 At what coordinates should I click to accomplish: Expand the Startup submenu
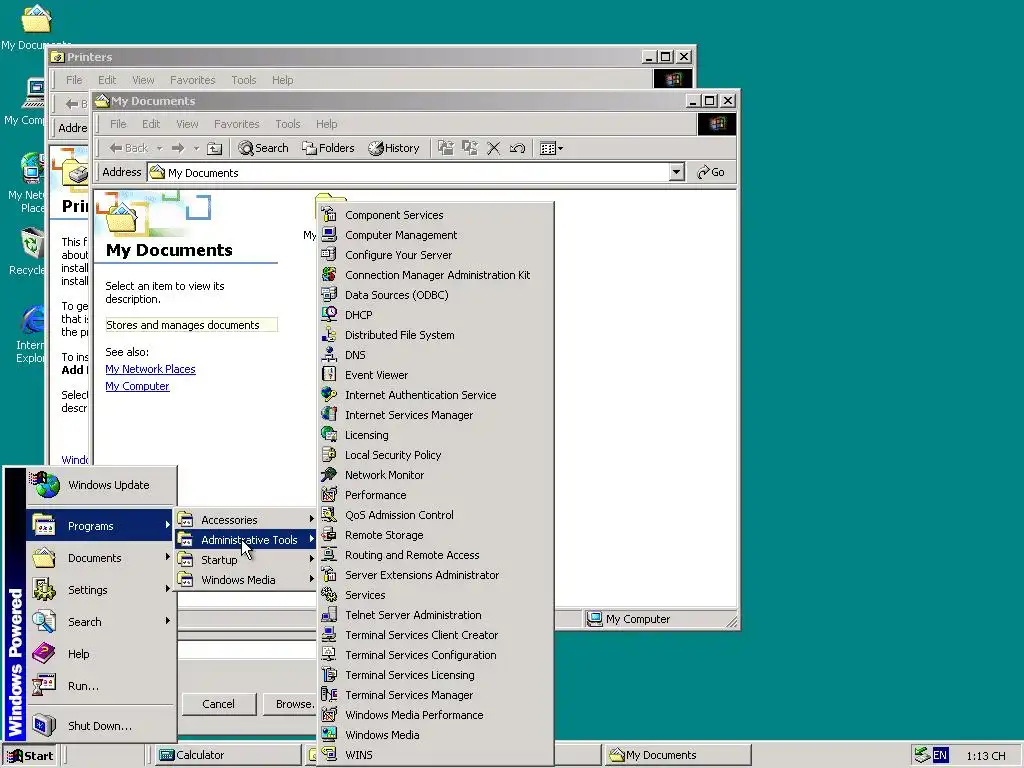[246, 560]
